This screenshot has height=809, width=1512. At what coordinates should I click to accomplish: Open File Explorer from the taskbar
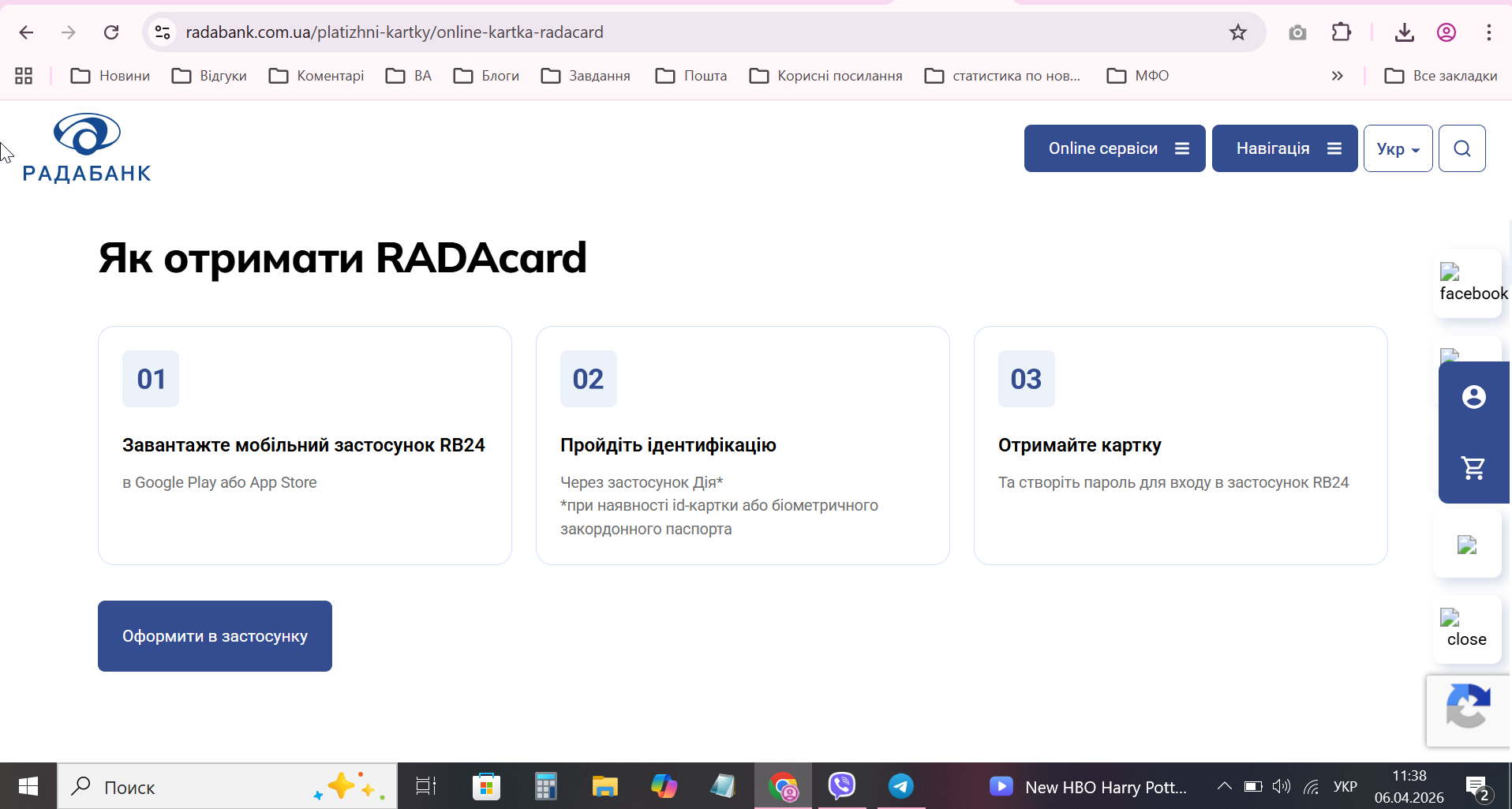pos(604,786)
